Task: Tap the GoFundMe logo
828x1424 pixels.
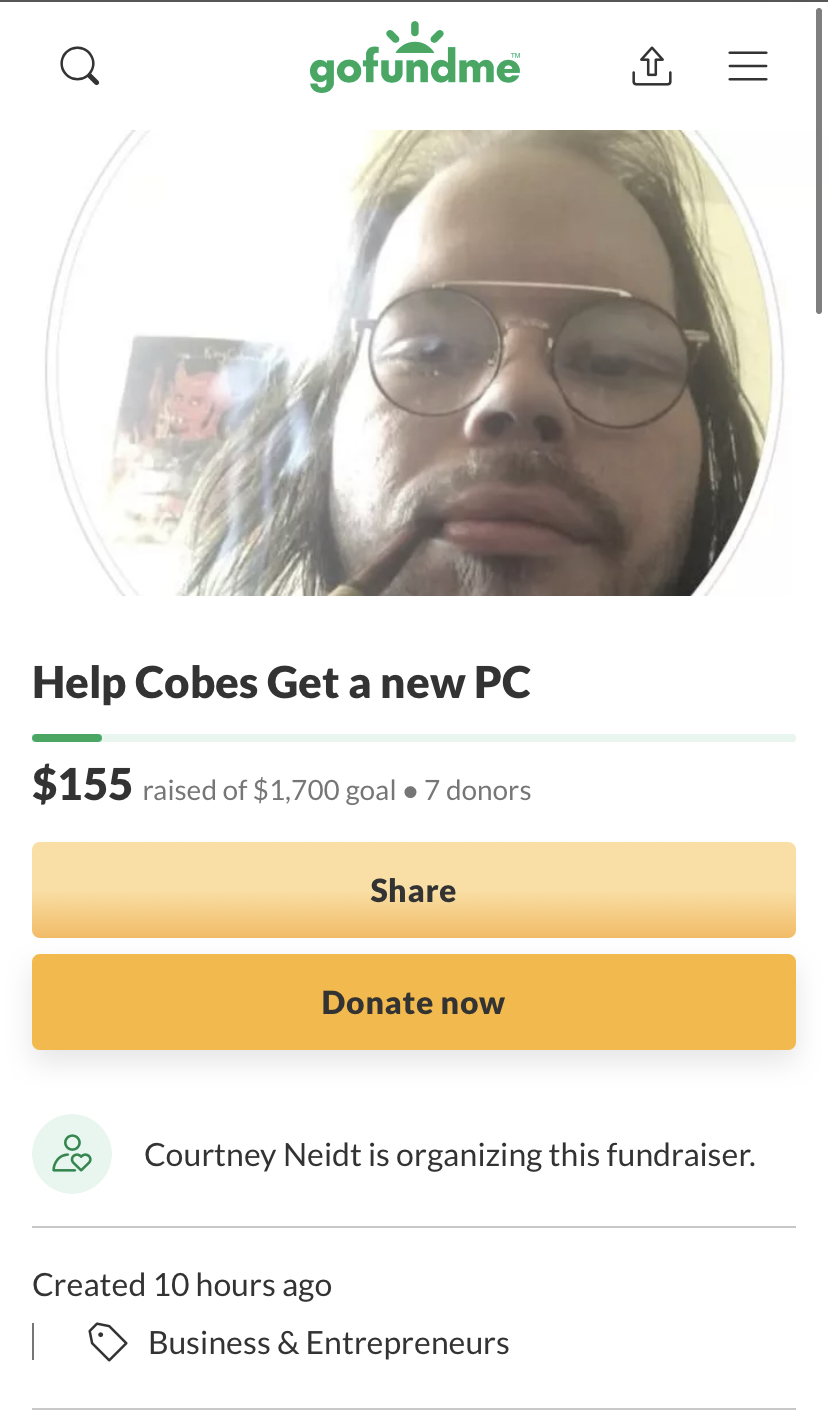Action: point(415,58)
